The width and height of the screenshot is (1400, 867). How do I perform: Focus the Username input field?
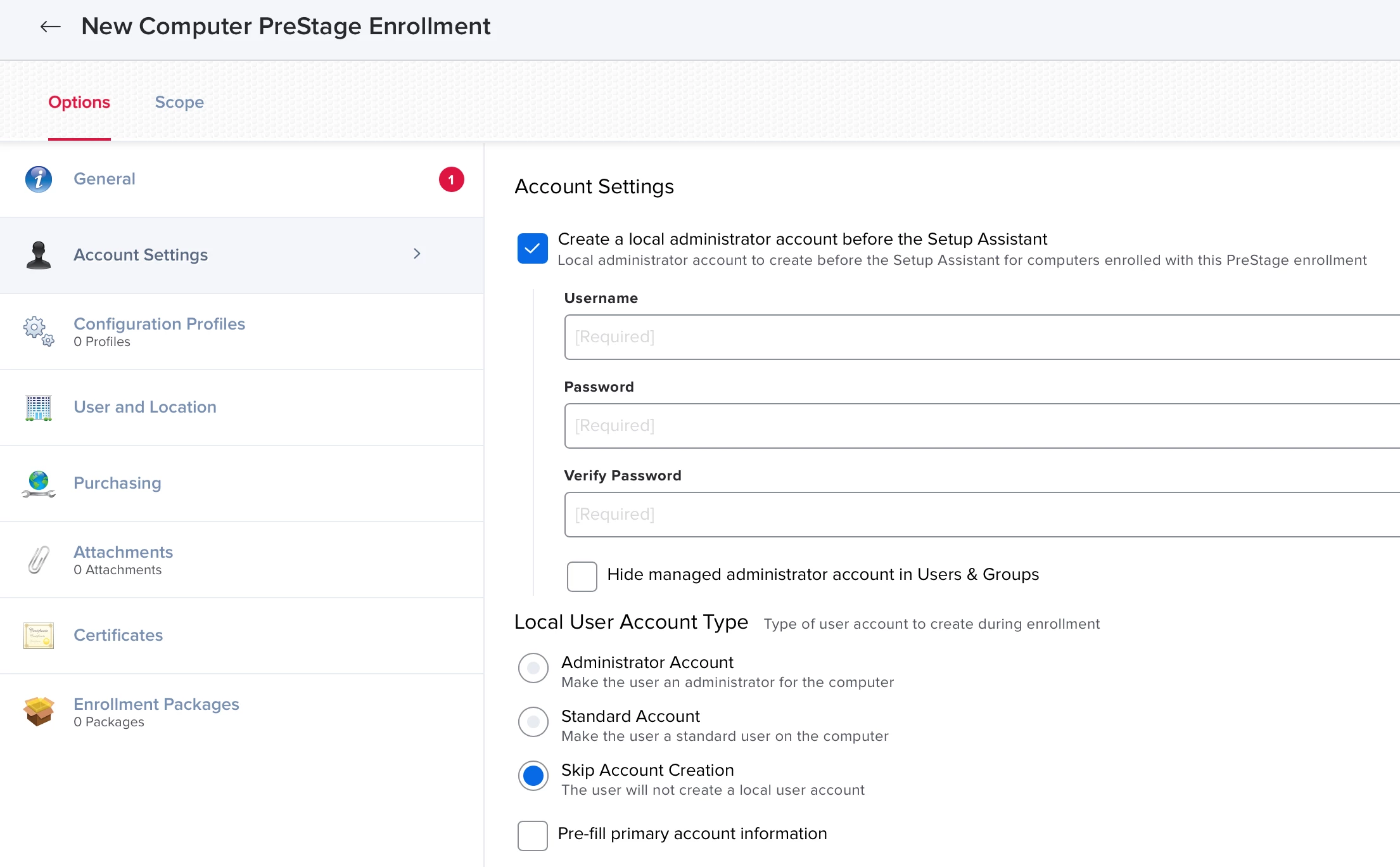pos(981,337)
